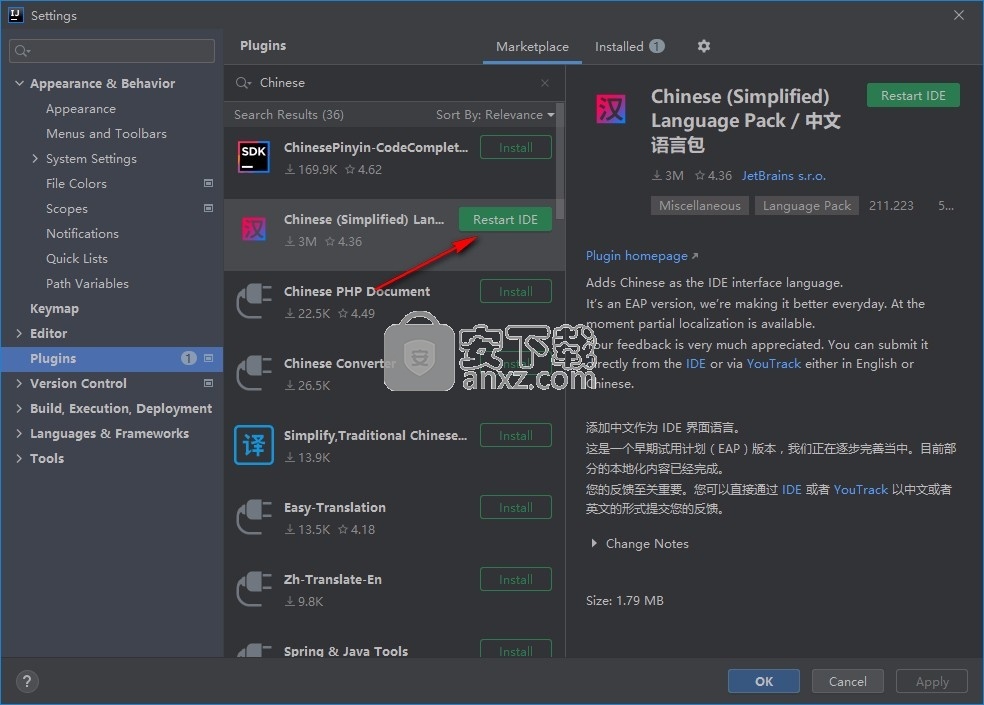Click the project-level icon beside Version Control
Image resolution: width=984 pixels, height=705 pixels.
pyautogui.click(x=208, y=383)
